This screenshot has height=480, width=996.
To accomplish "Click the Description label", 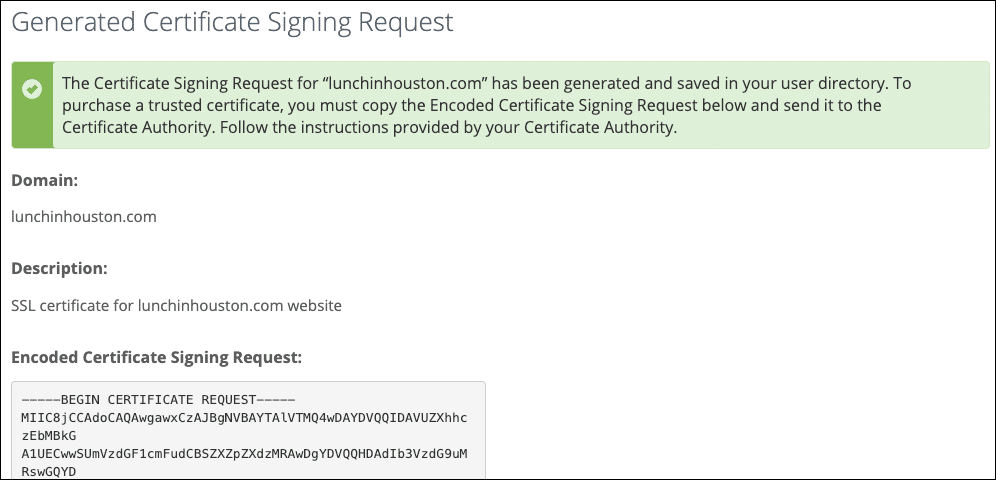I will click(59, 268).
